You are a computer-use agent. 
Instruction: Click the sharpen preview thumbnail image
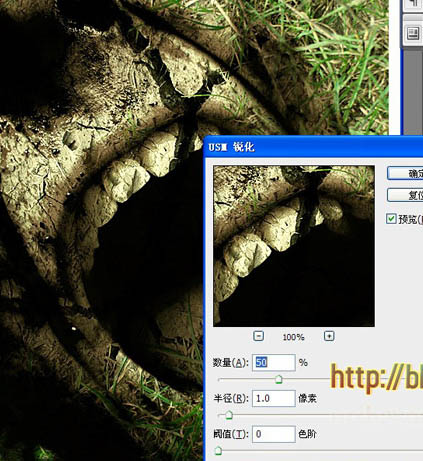coord(294,246)
